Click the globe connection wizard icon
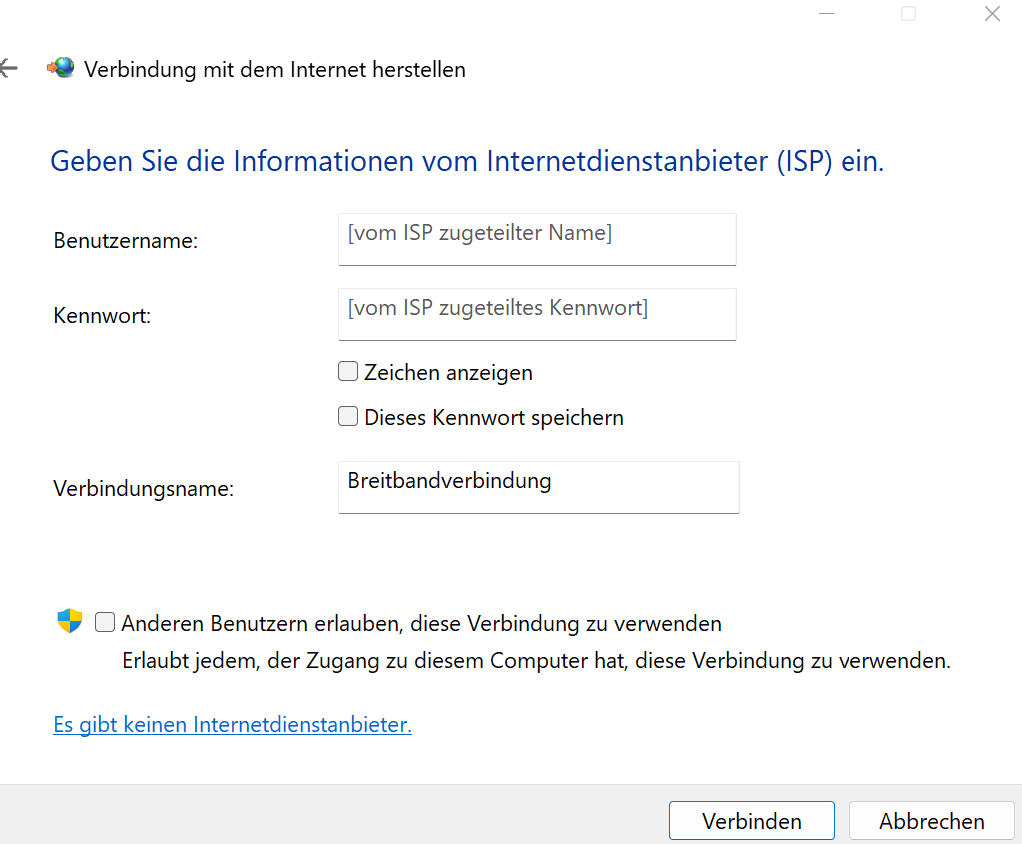 click(x=61, y=68)
